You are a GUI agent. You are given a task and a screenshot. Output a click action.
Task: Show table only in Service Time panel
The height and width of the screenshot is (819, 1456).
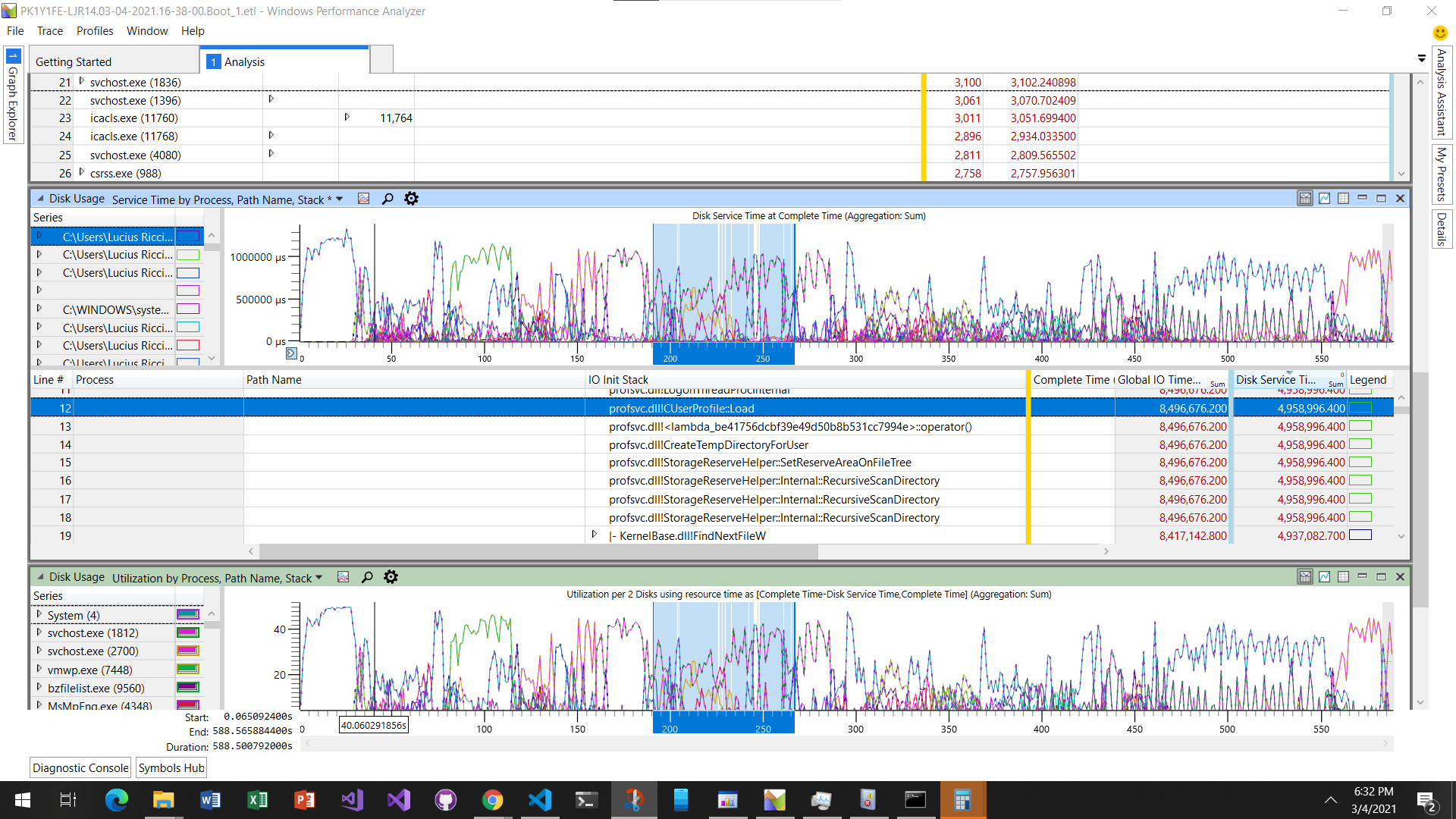(1343, 199)
